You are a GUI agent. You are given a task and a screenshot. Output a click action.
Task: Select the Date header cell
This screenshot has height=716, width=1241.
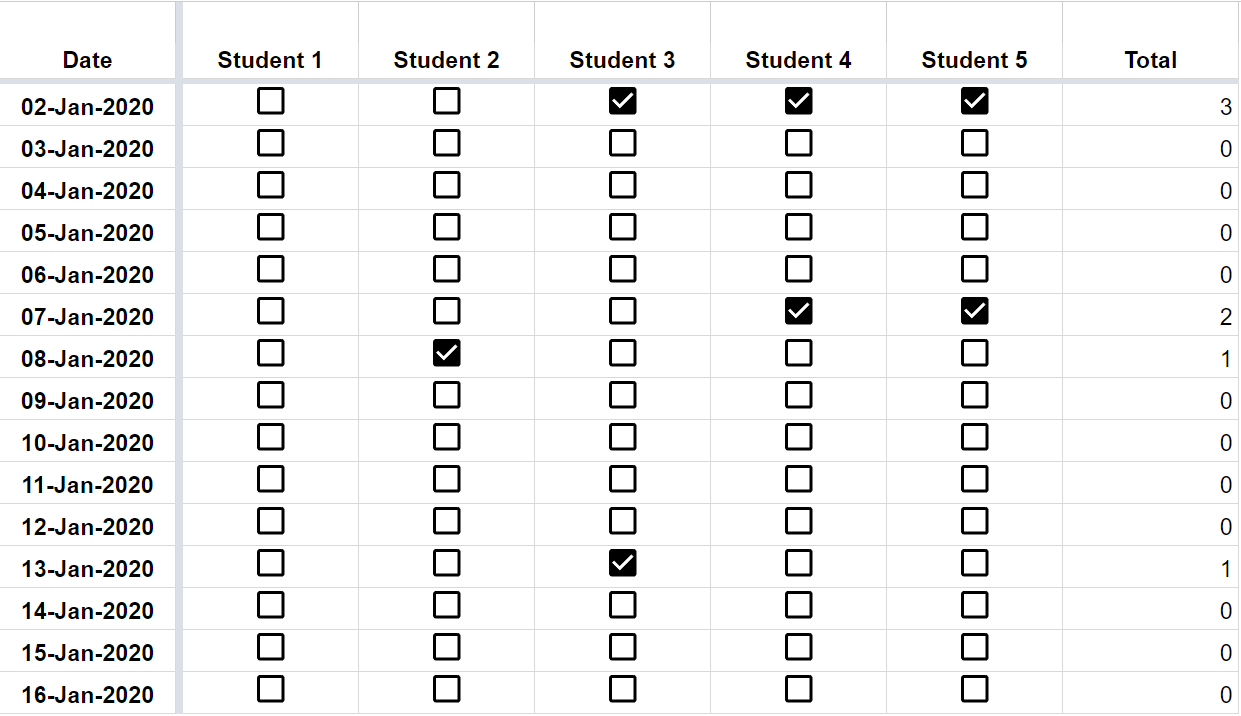(x=88, y=41)
